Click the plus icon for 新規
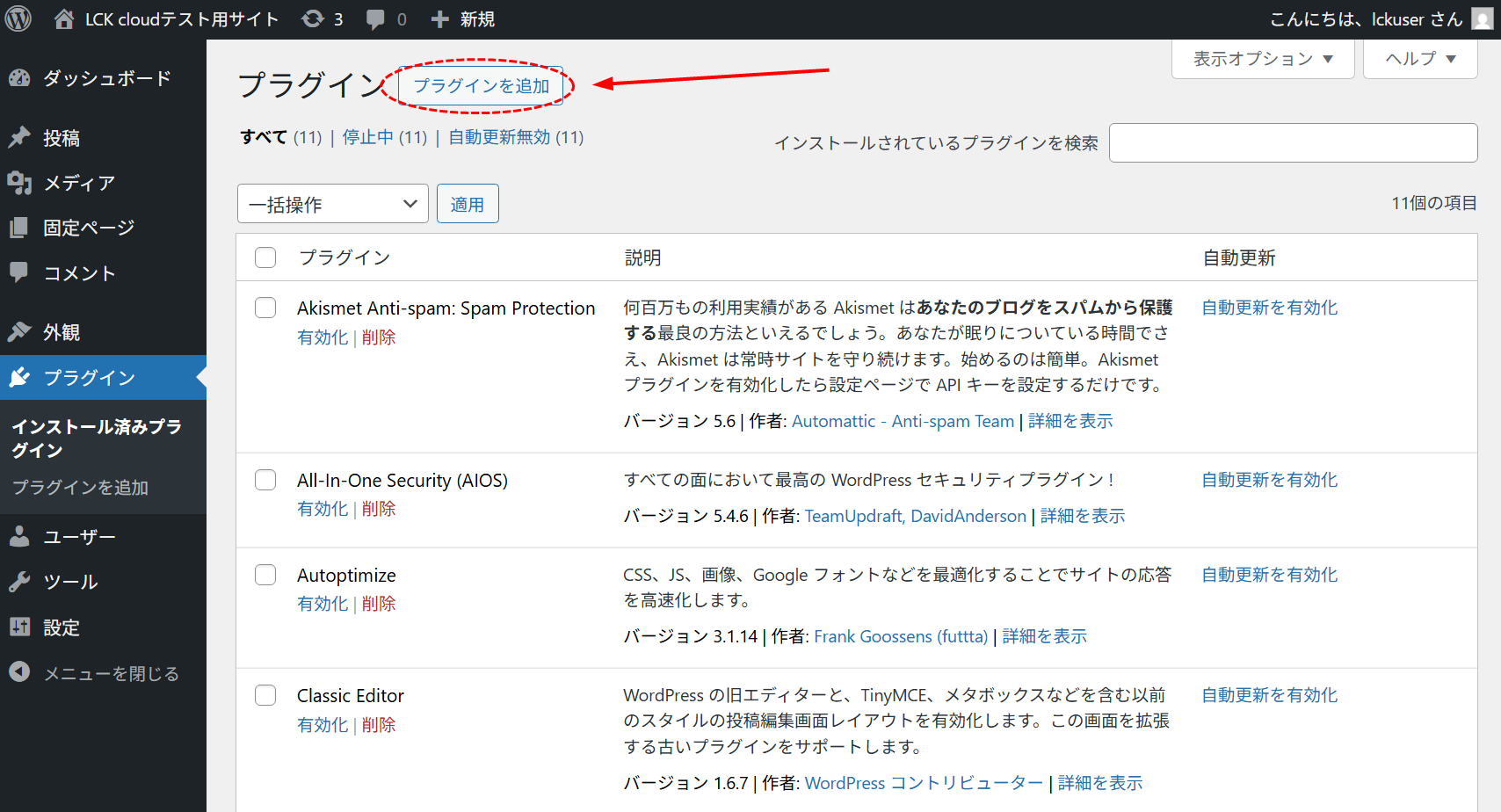Screen dimensions: 1501x812 pos(440,19)
